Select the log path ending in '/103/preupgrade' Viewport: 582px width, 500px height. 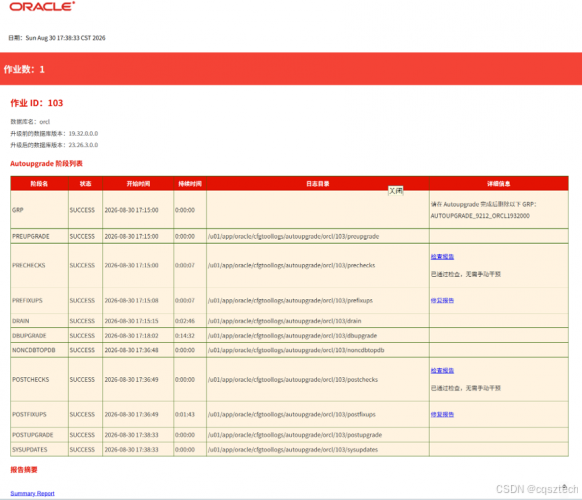[294, 236]
